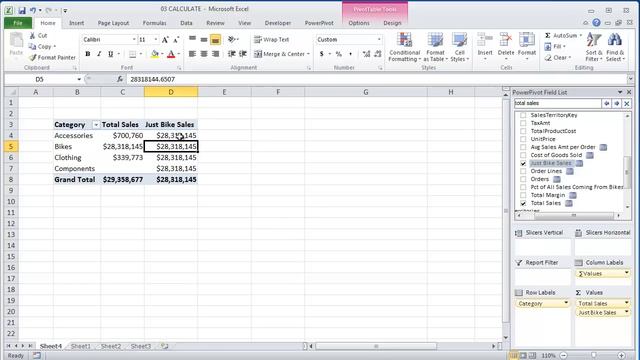
Task: Click the Clear button in Editing
Action: tap(557, 58)
